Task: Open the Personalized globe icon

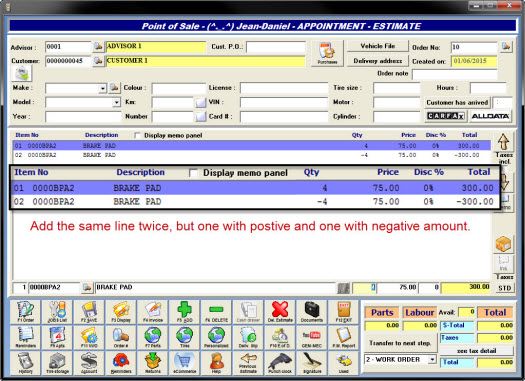Action: 216,337
